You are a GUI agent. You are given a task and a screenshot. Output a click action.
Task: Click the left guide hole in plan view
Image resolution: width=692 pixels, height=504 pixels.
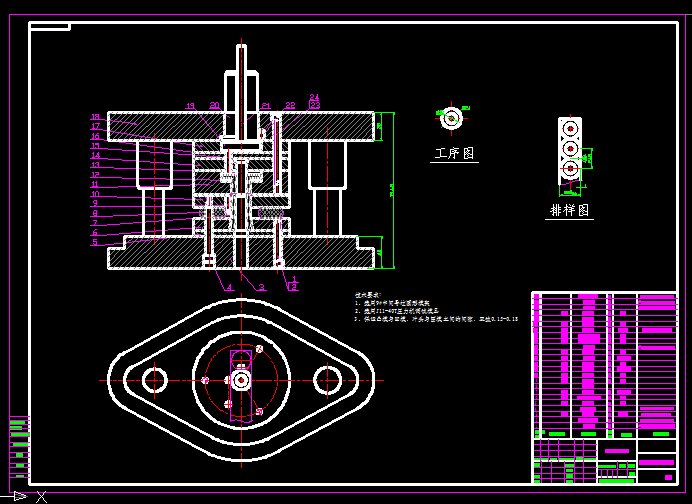pyautogui.click(x=154, y=380)
